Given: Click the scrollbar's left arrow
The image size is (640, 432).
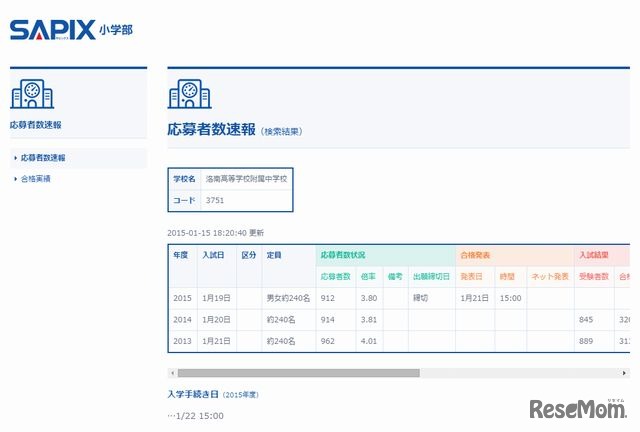Looking at the screenshot, I should (173, 373).
